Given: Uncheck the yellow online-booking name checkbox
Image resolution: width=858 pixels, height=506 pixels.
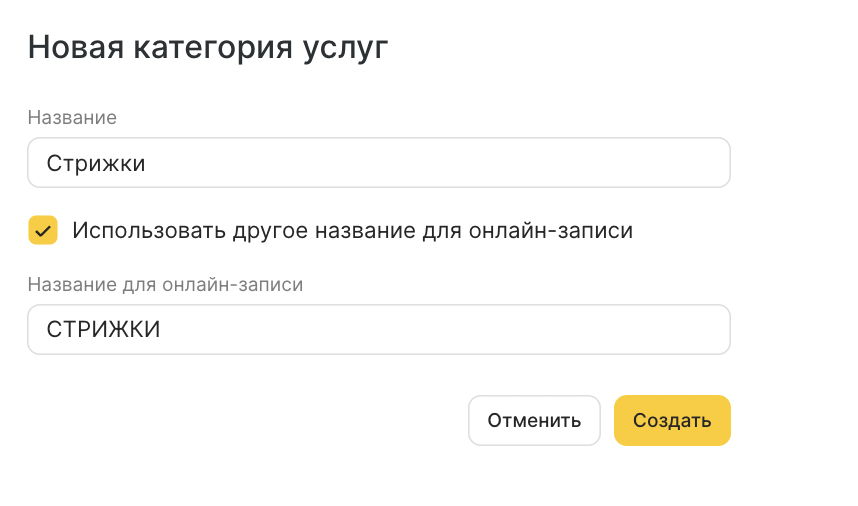Looking at the screenshot, I should 43,231.
